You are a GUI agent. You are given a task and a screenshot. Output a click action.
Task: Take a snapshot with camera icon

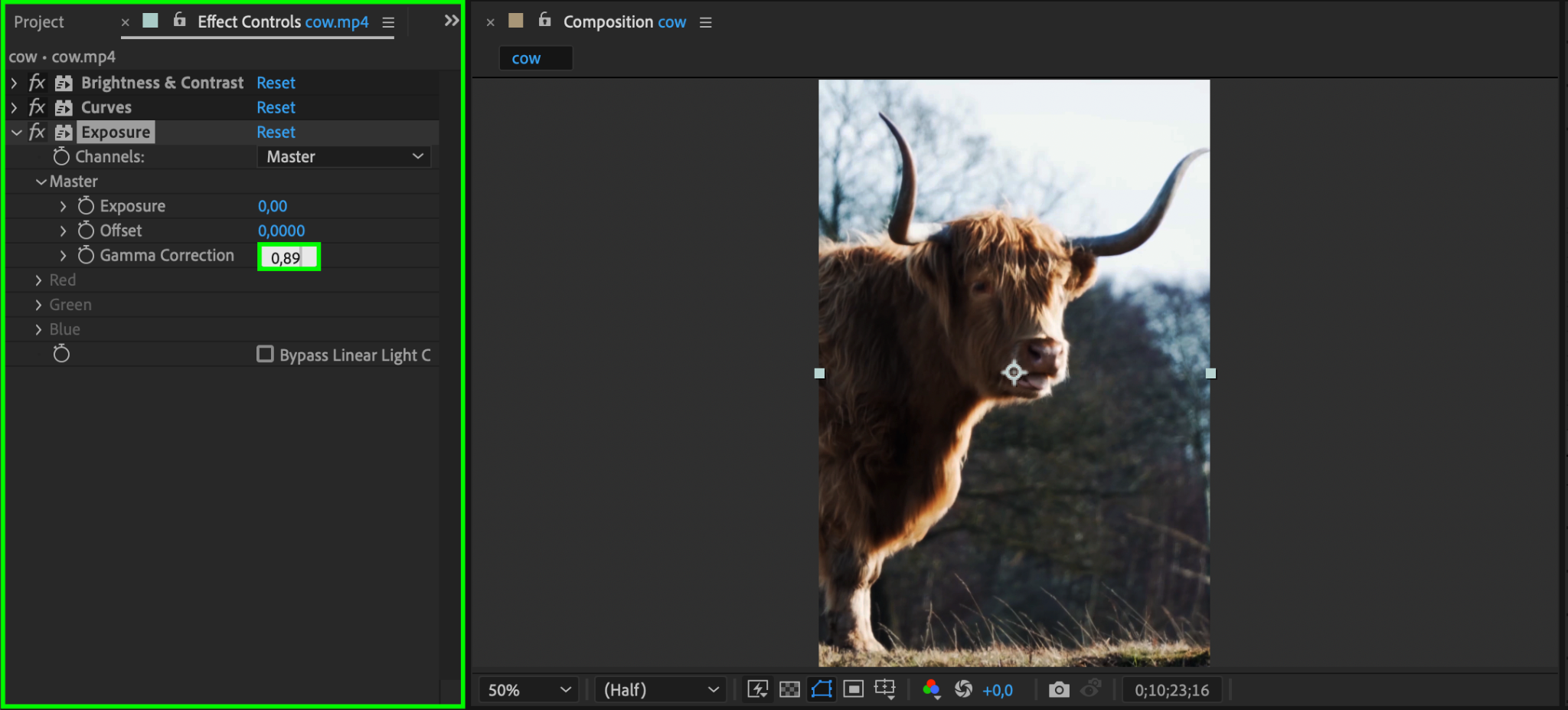pos(1059,689)
